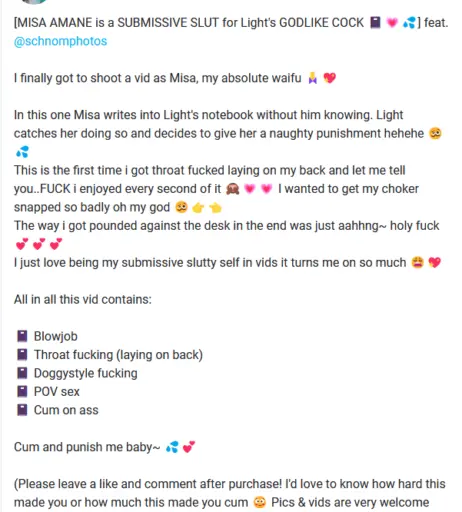Click the partial profile avatar at top
Image resolution: width=462 pixels, height=512 pixels.
click(x=34, y=2)
